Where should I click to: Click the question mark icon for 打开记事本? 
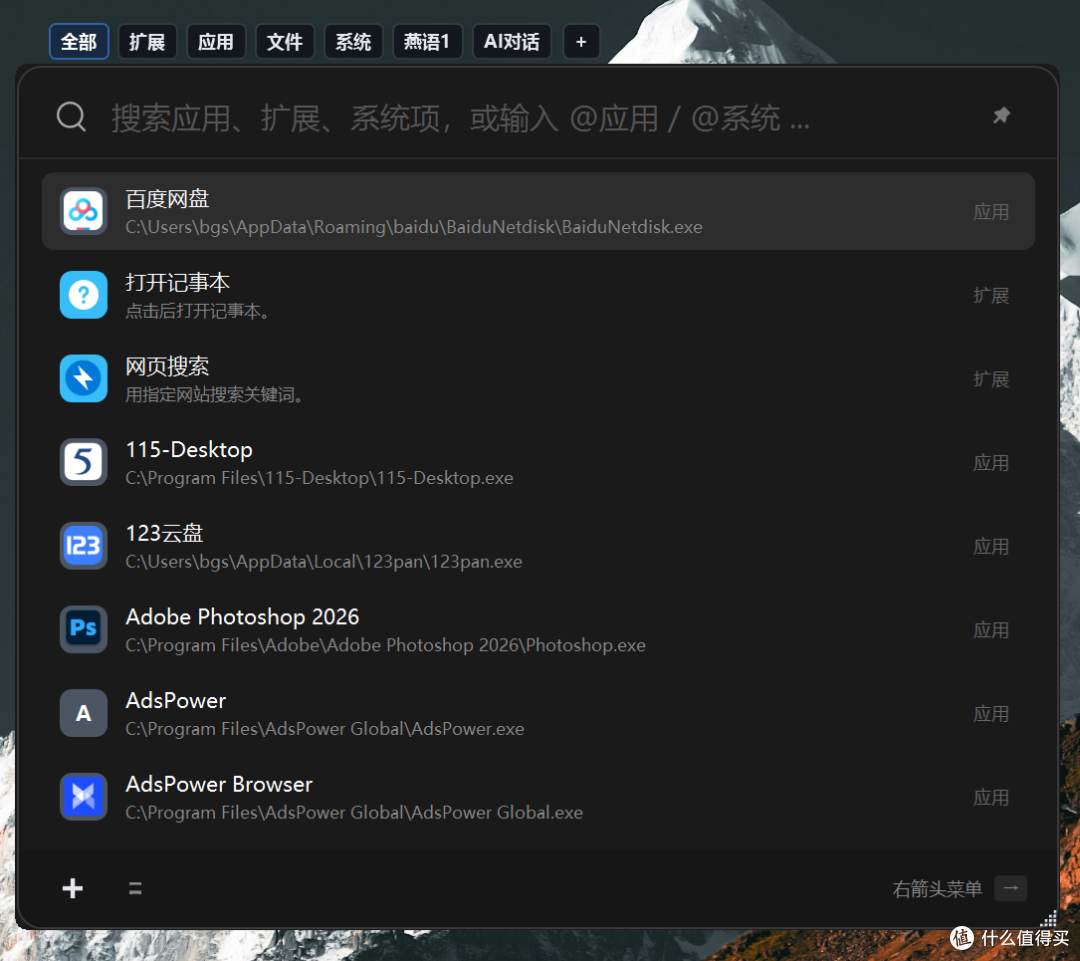coord(83,295)
